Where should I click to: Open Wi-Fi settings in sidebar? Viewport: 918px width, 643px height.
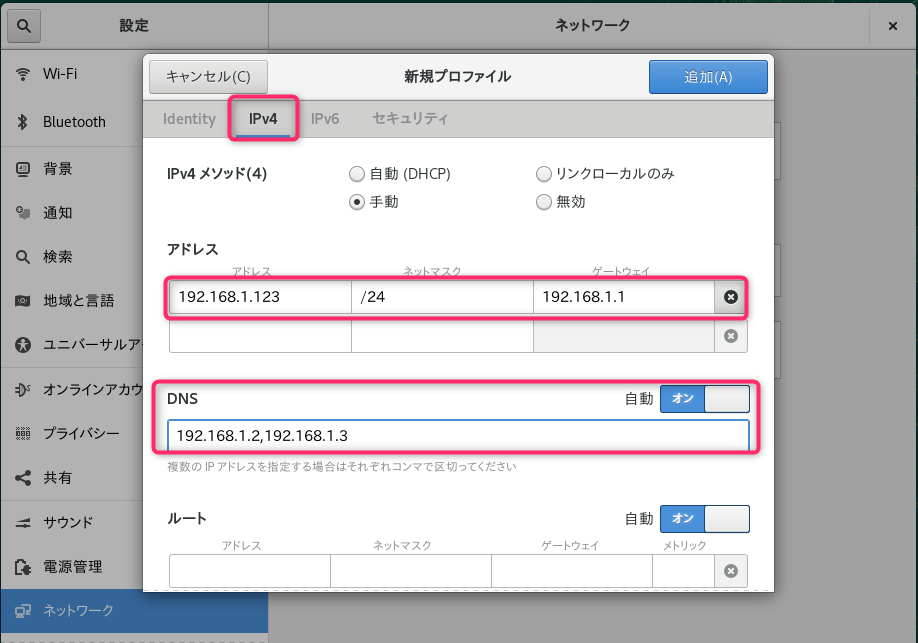point(71,74)
